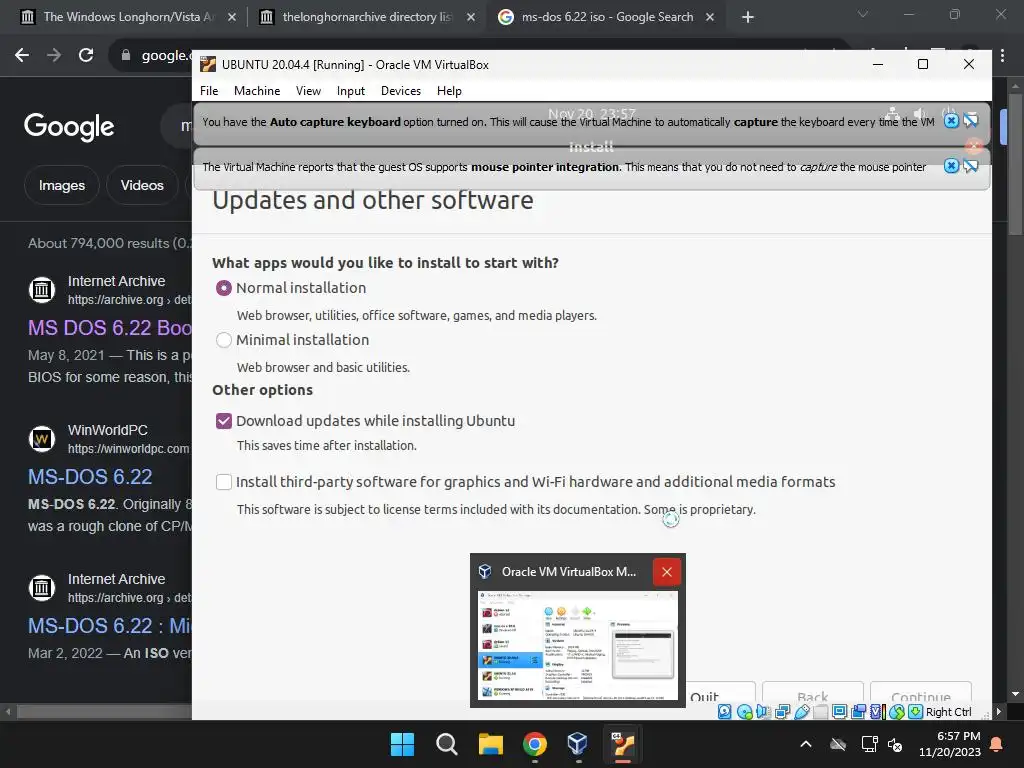Open Google Videos filter

tap(142, 185)
